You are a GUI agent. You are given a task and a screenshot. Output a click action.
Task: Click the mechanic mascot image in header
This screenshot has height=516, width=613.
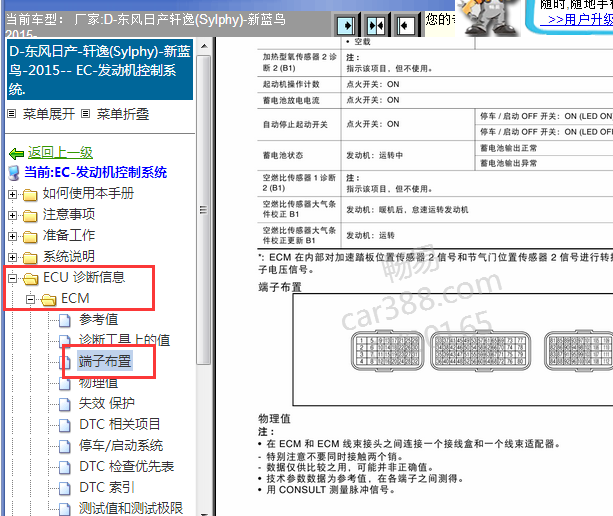(x=488, y=18)
